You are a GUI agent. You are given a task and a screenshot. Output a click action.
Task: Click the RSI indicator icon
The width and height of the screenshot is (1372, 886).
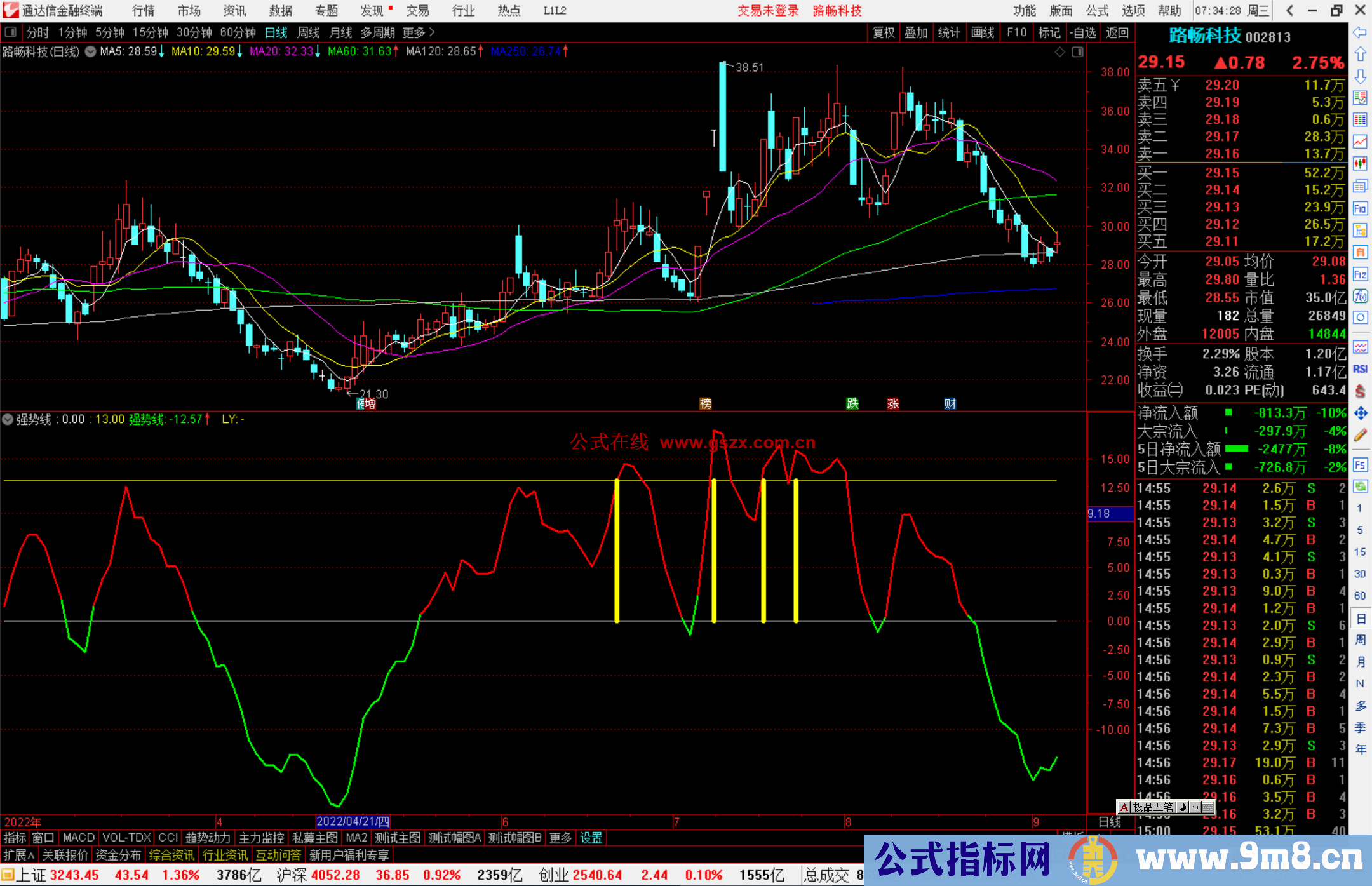coord(1360,369)
